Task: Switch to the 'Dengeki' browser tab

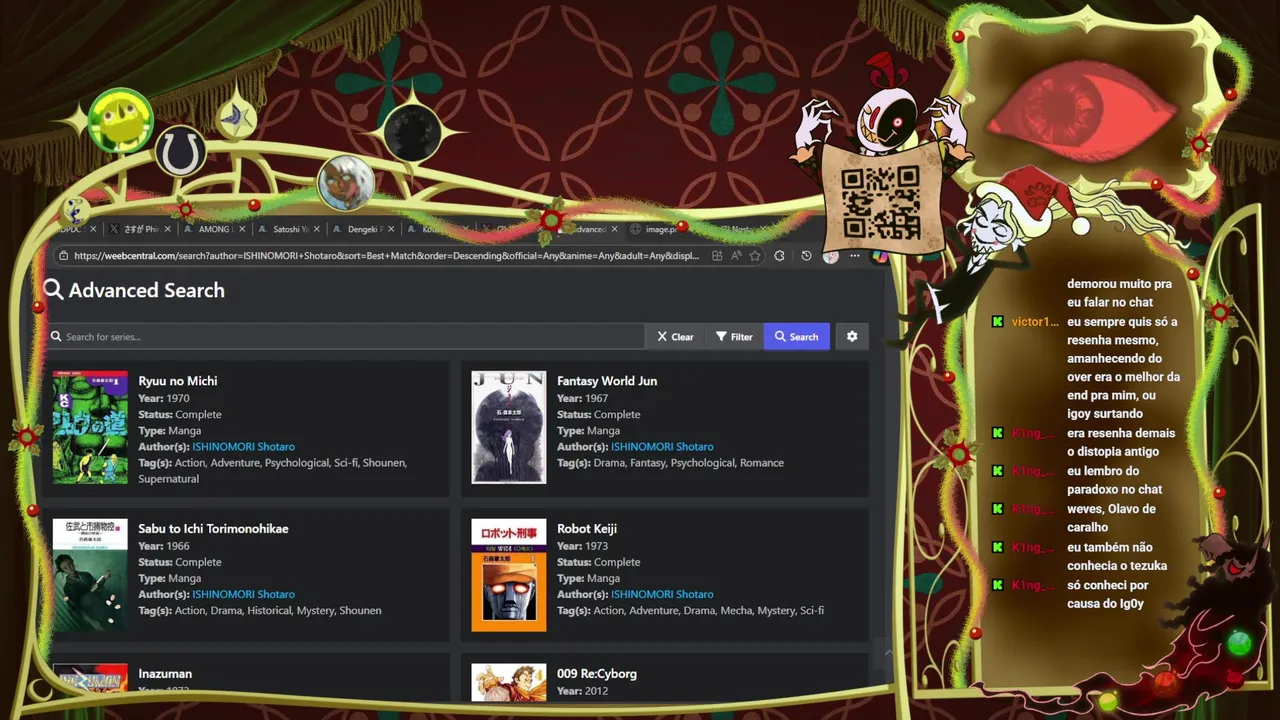Action: click(x=364, y=229)
